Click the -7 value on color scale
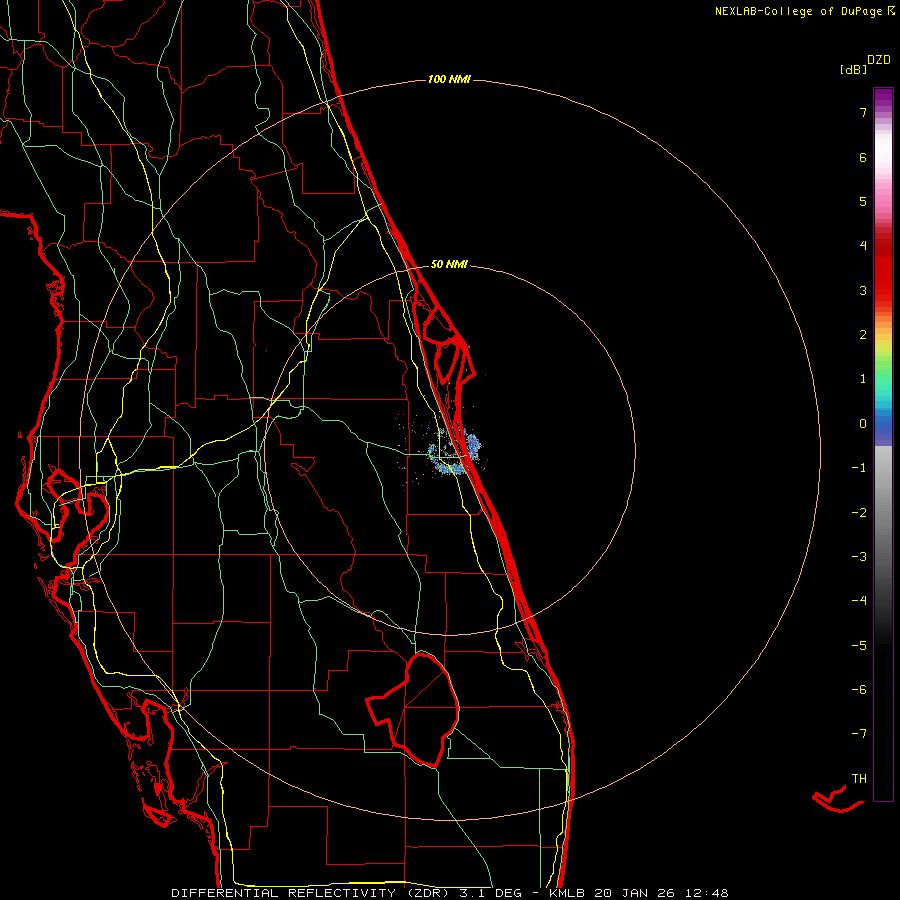The image size is (900, 900). click(859, 734)
